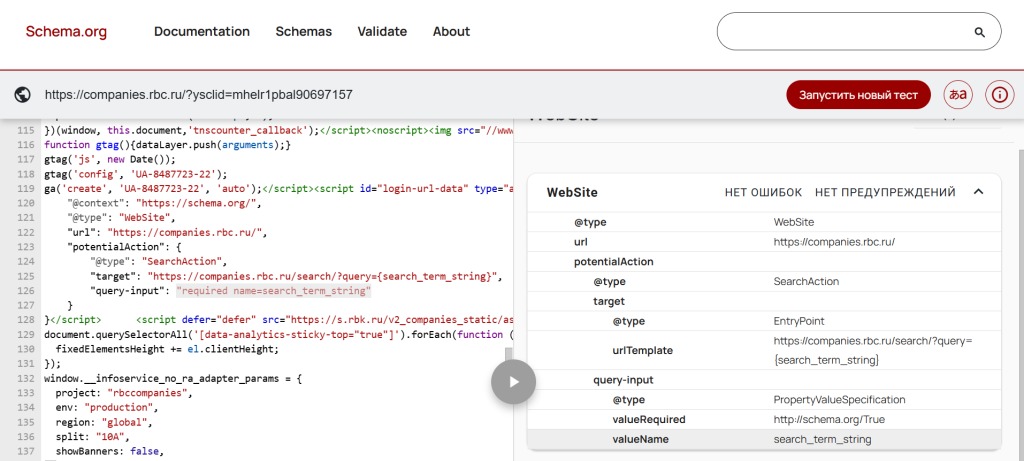Select the PropertyValueSpecification value

point(839,400)
